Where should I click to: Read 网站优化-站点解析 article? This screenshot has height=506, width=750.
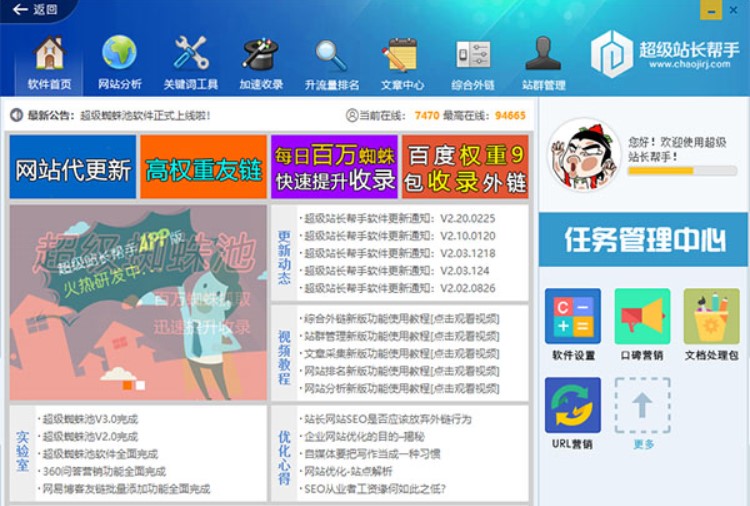click(348, 472)
